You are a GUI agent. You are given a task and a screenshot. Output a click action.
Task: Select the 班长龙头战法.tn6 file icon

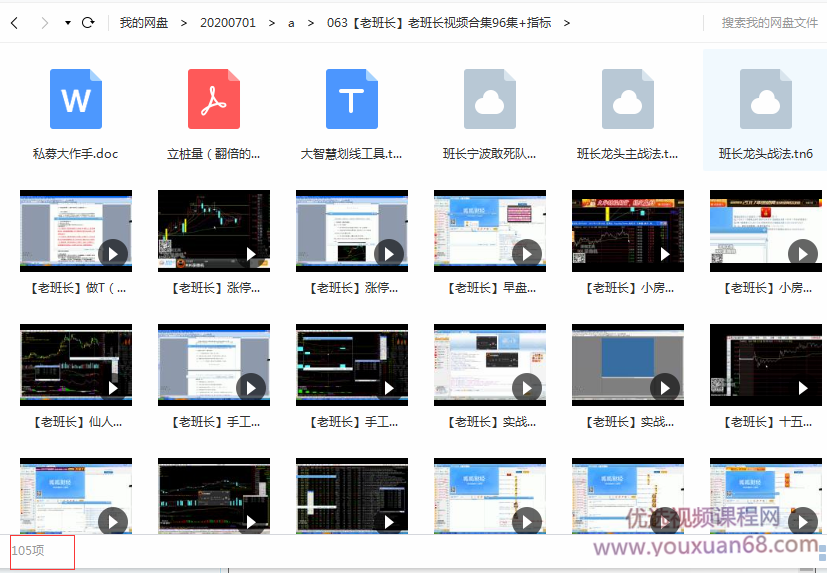[x=766, y=99]
